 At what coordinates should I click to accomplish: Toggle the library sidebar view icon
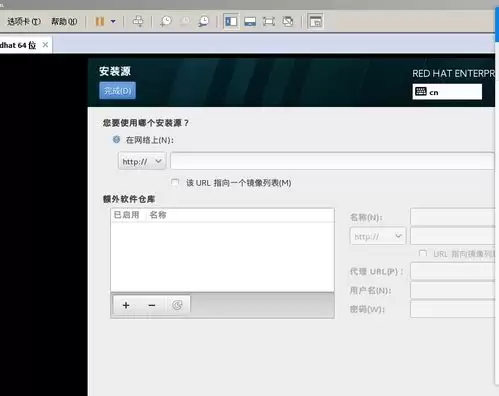coord(231,22)
